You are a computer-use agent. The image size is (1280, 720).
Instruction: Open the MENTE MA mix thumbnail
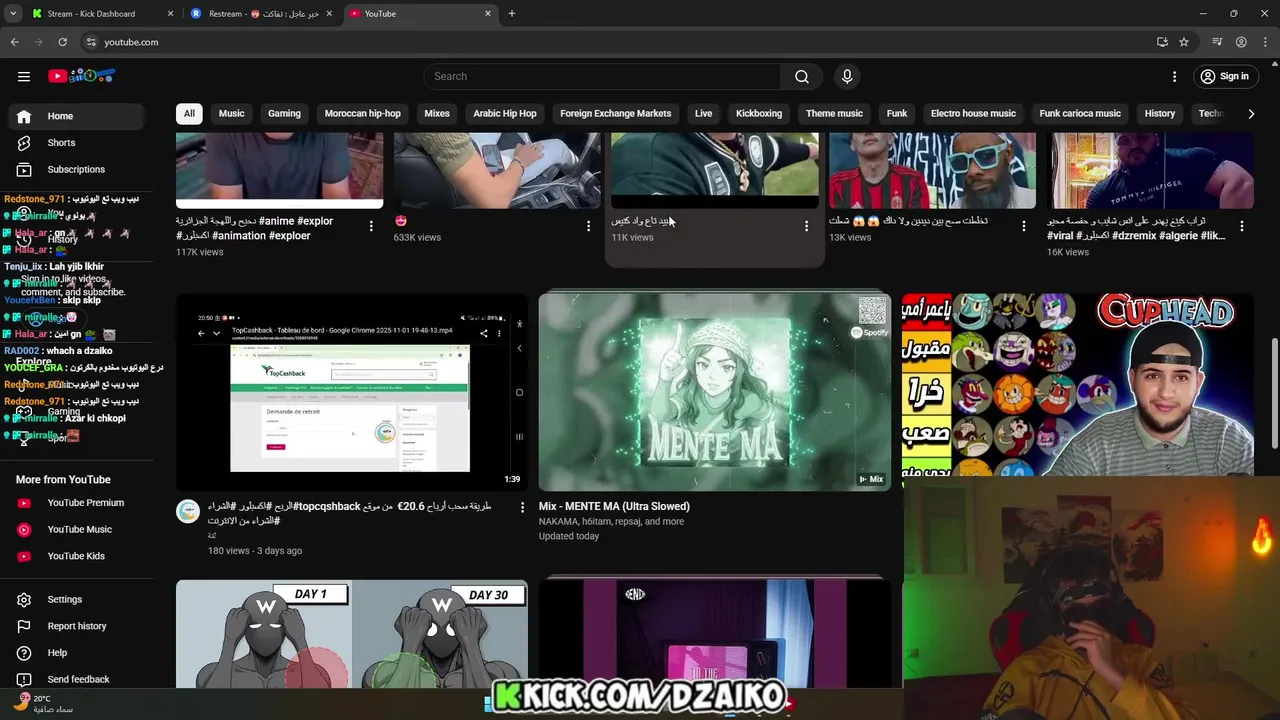[x=715, y=392]
